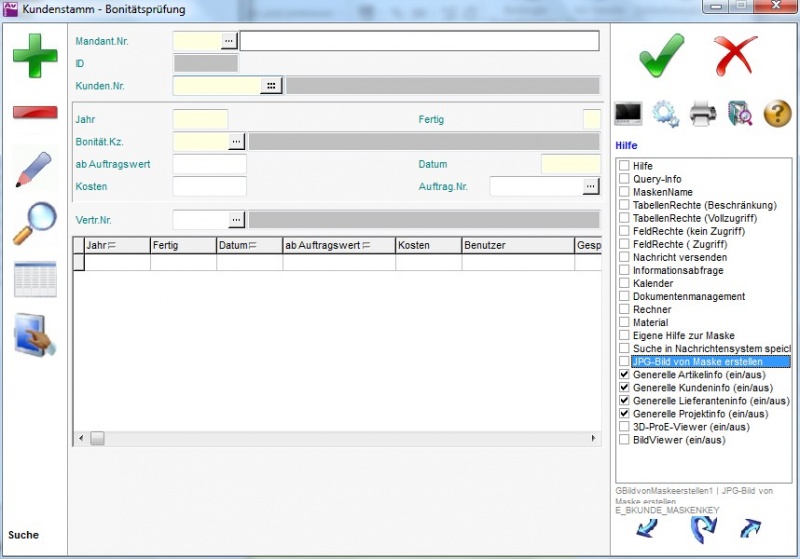Click the red minus delete record icon

(35, 111)
